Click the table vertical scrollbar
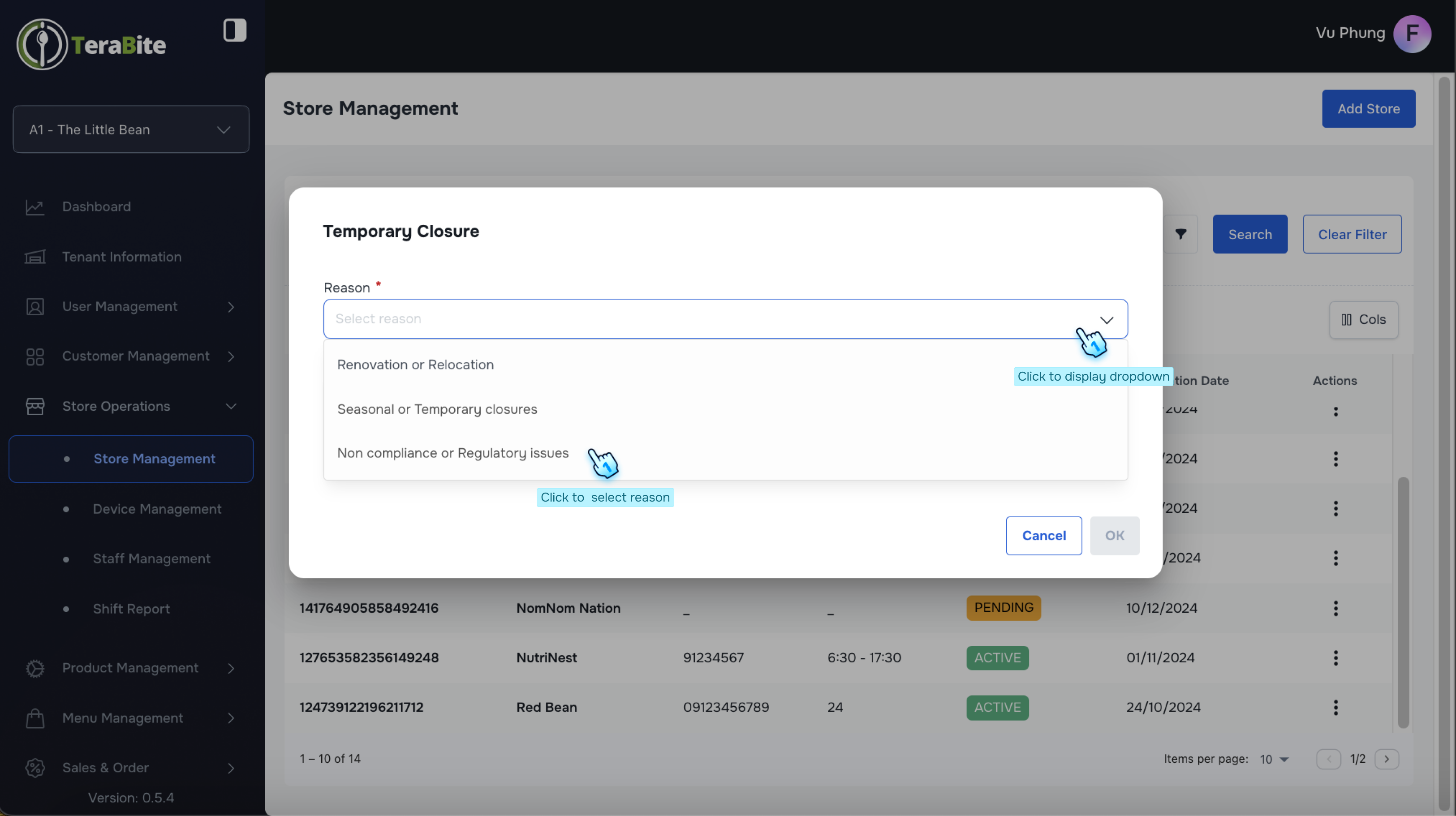Viewport: 1456px width, 816px height. pos(1403,602)
